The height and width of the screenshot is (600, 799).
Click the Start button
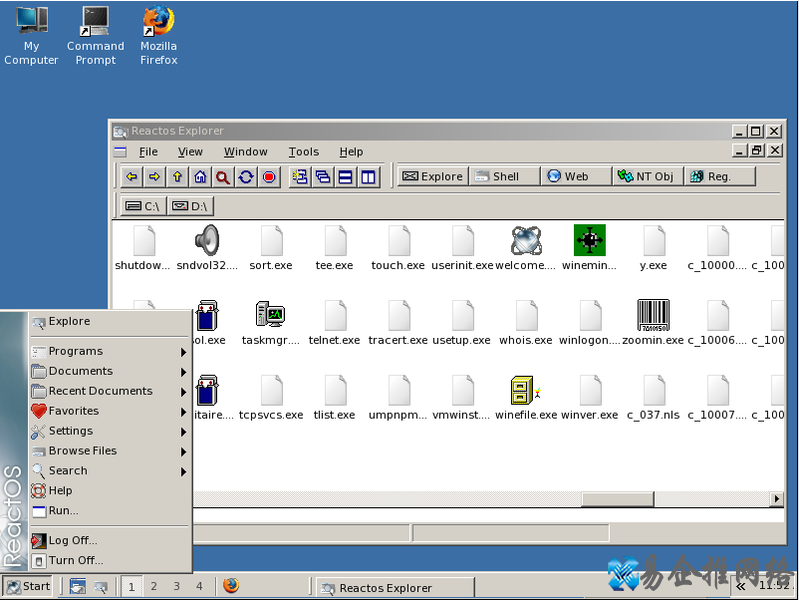[x=29, y=586]
